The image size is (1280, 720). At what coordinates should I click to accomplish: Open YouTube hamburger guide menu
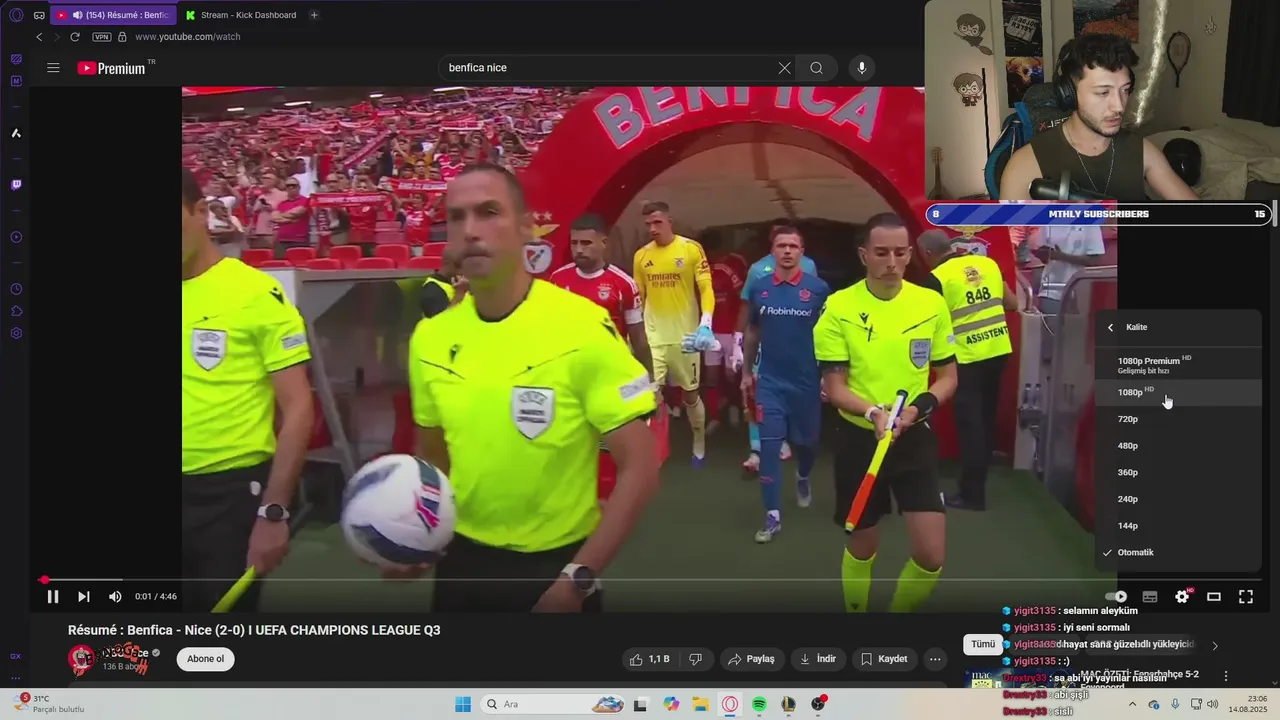pos(53,68)
